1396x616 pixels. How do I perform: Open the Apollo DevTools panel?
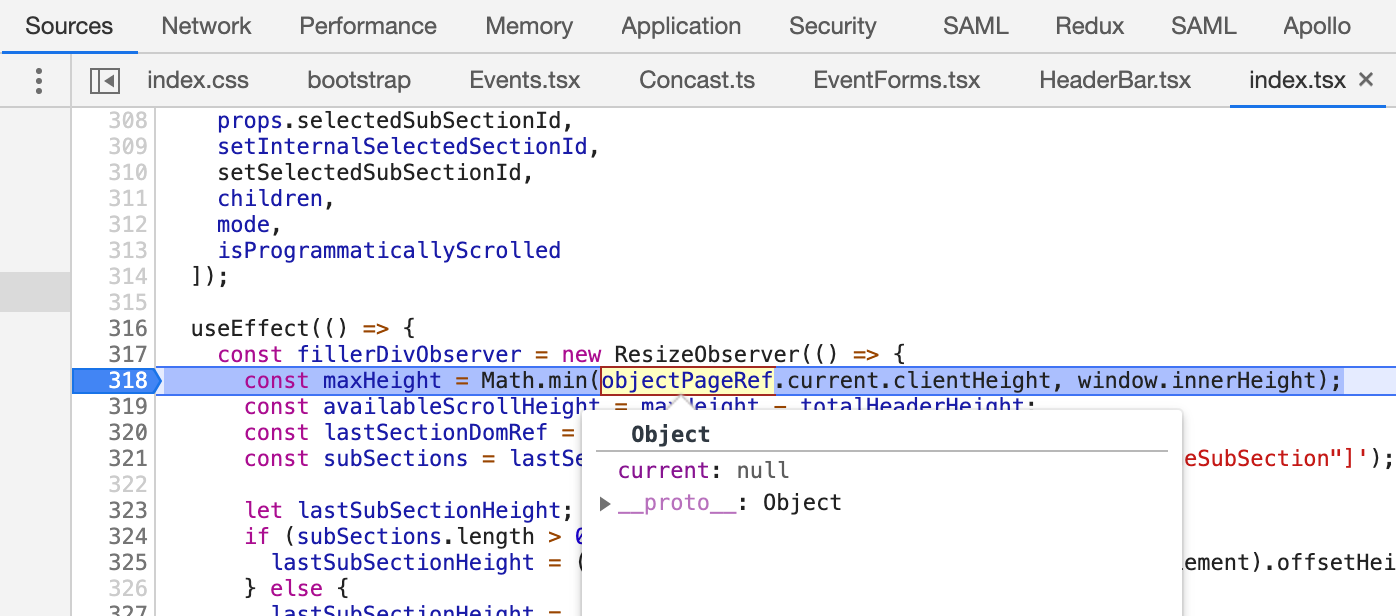click(x=1316, y=26)
